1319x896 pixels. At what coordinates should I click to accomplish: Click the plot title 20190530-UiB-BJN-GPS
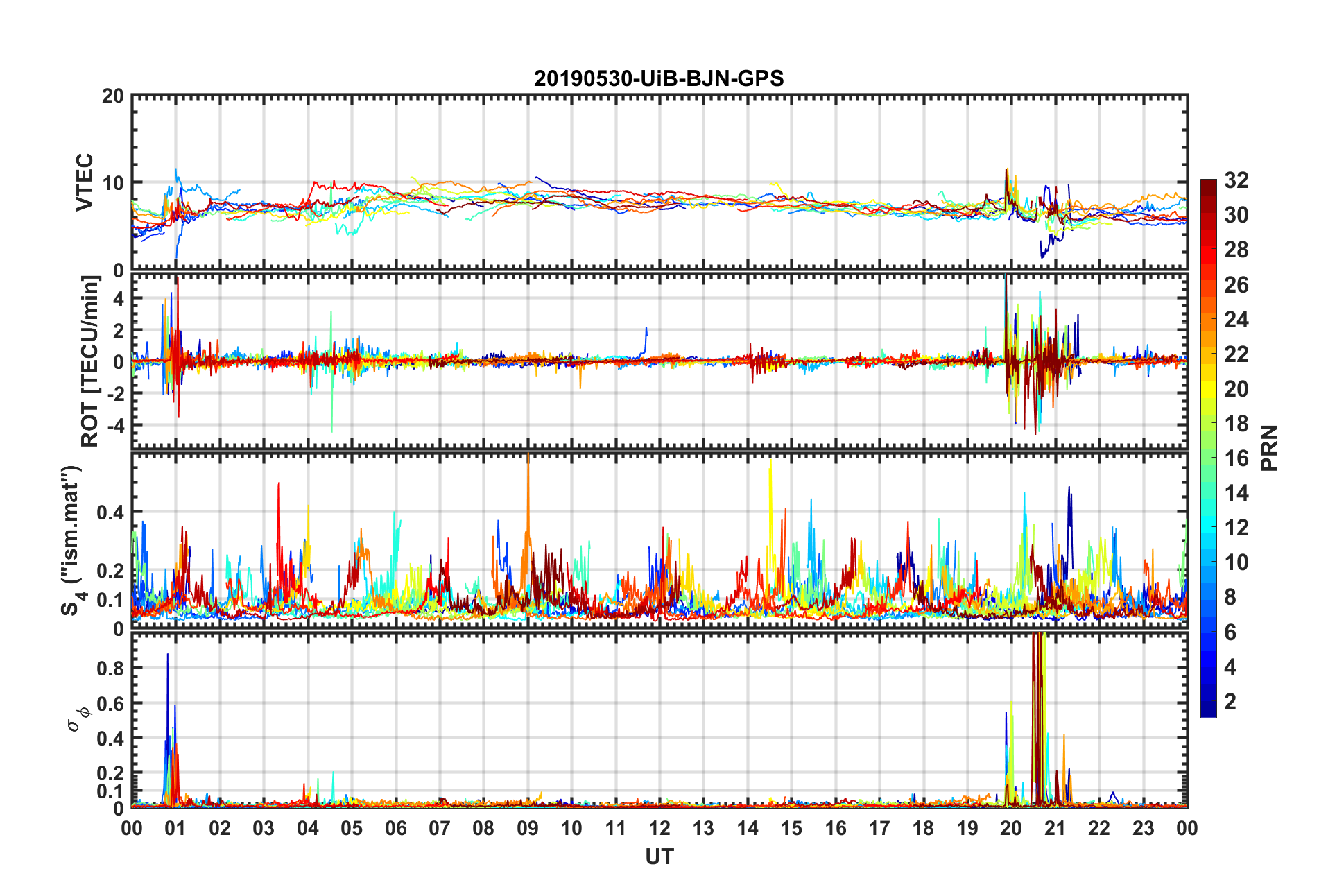tap(659, 78)
